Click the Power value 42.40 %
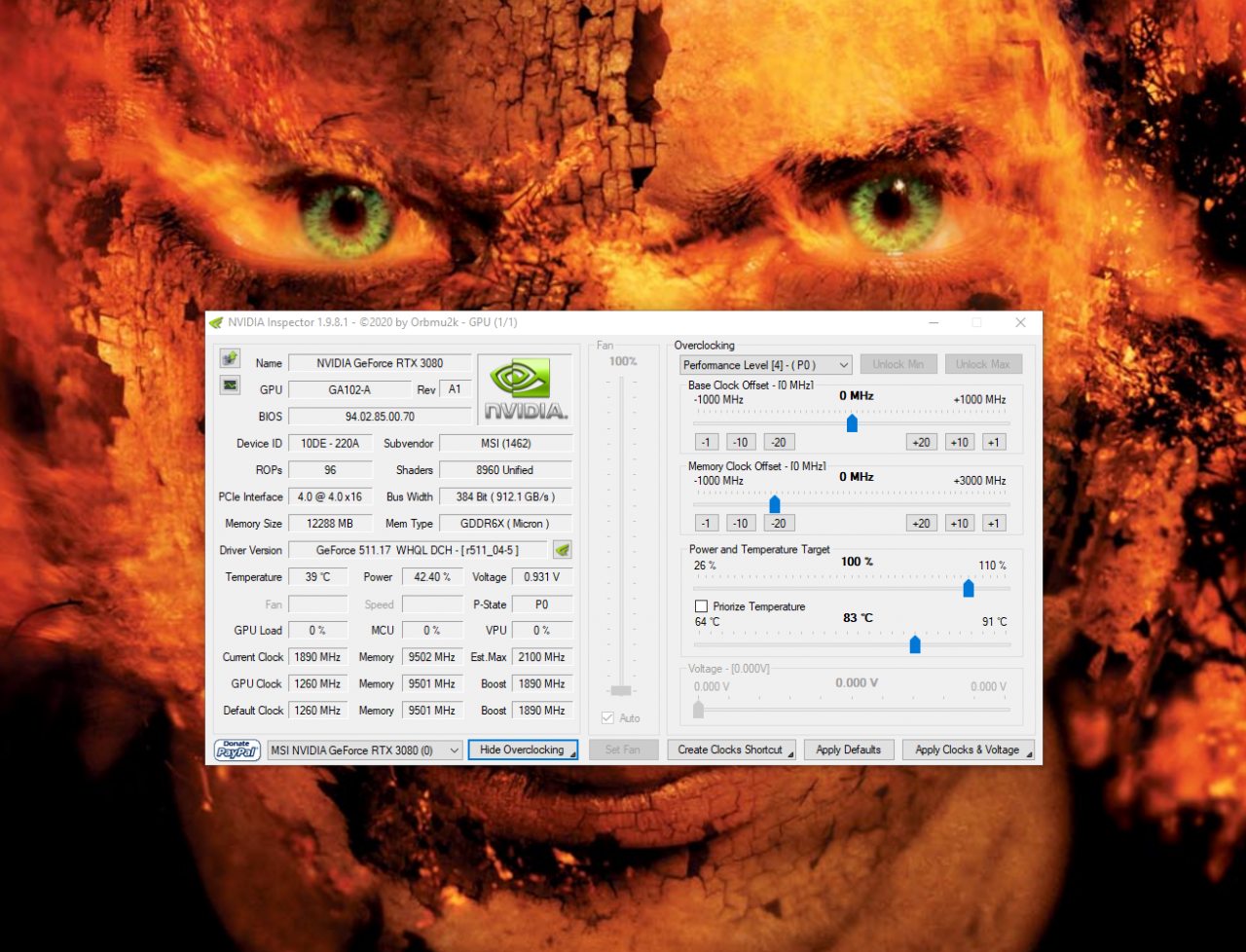Image resolution: width=1246 pixels, height=952 pixels. click(432, 577)
